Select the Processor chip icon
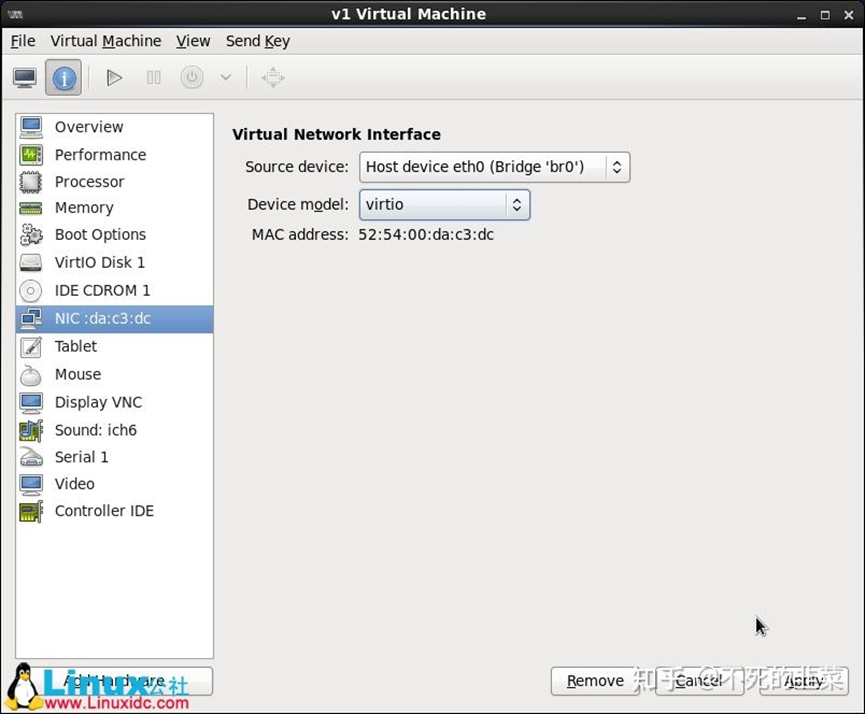Viewport: 865px width, 714px height. (x=31, y=182)
